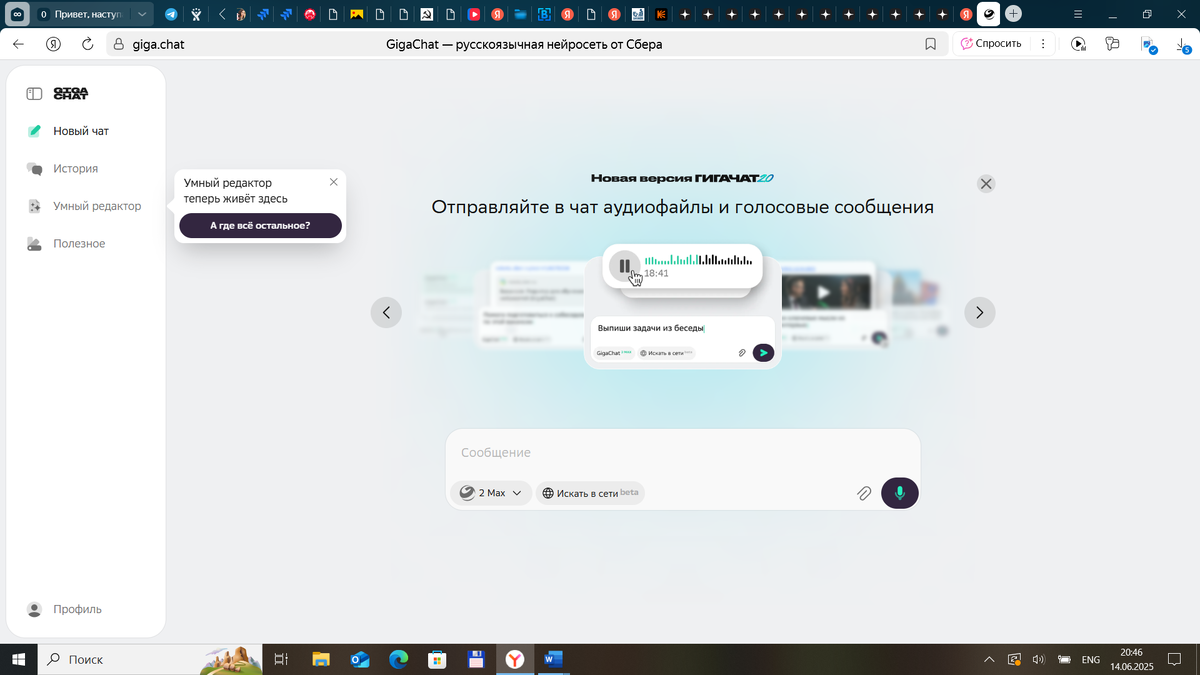Open browser downloads icon
The height and width of the screenshot is (675, 1200).
[1183, 45]
